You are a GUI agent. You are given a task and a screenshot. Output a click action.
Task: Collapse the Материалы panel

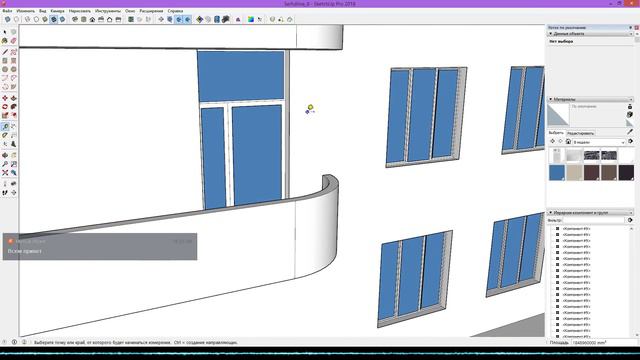point(551,99)
